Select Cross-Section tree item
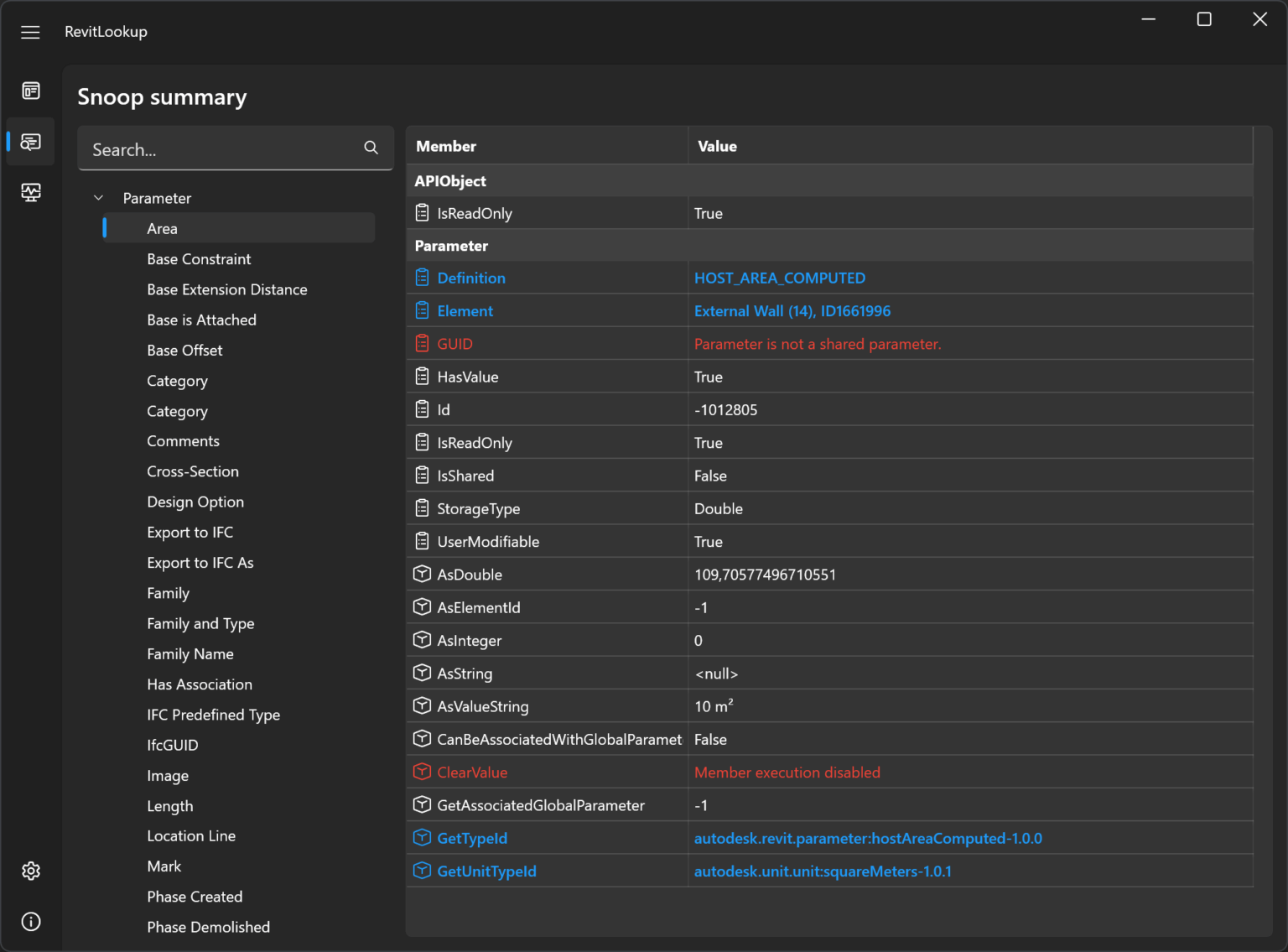Screen dimensions: 1288x952 pos(193,471)
